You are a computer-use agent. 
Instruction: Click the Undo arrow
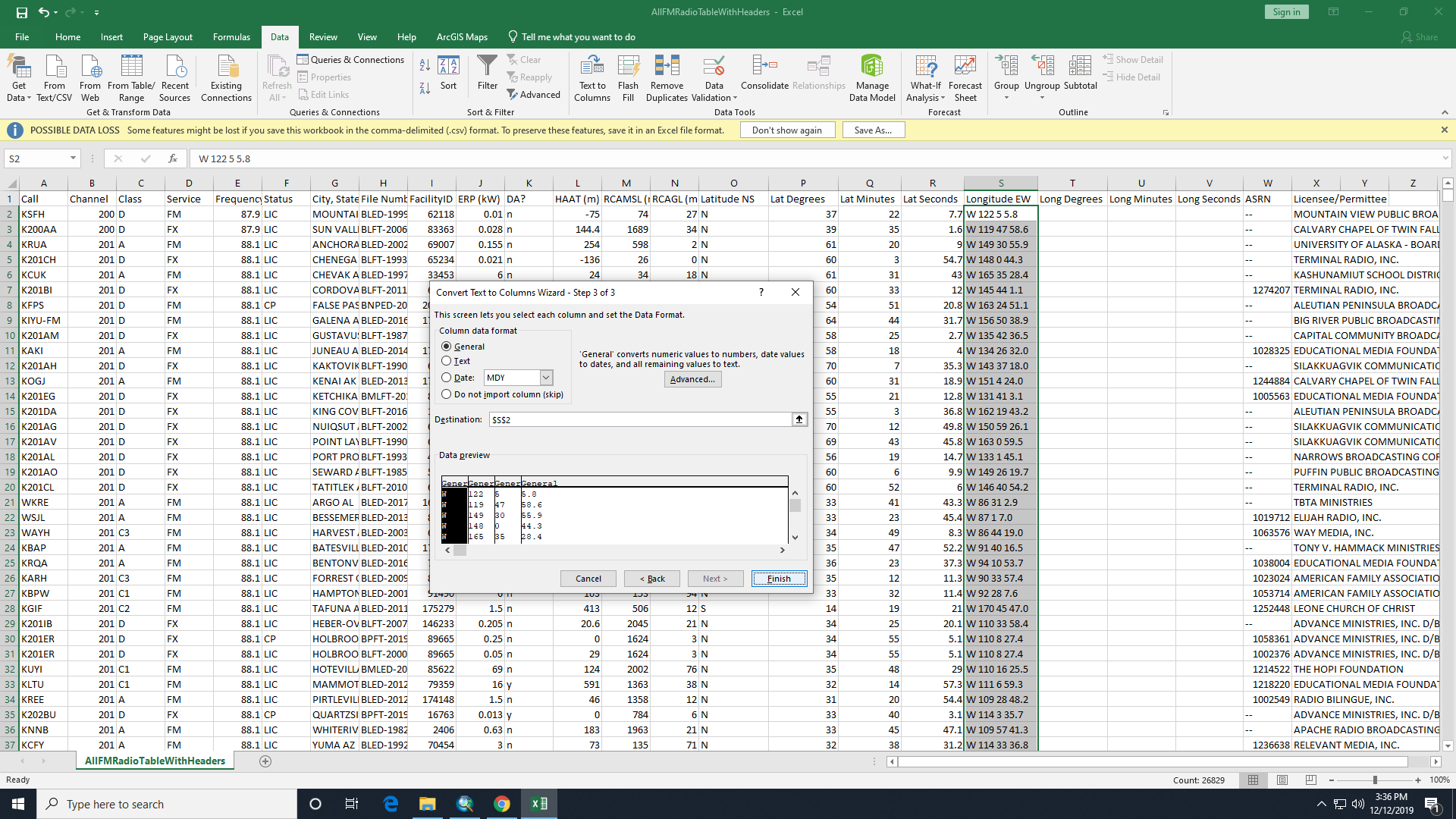[x=44, y=12]
